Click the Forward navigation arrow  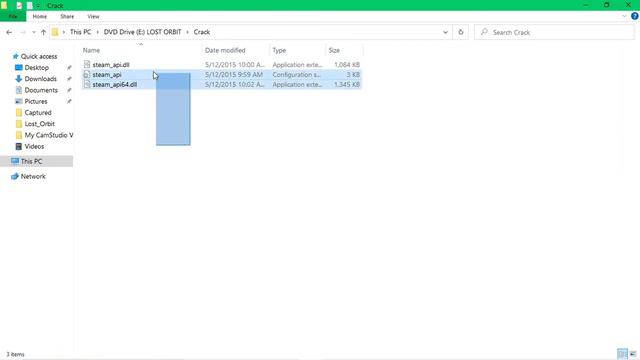tap(23, 32)
